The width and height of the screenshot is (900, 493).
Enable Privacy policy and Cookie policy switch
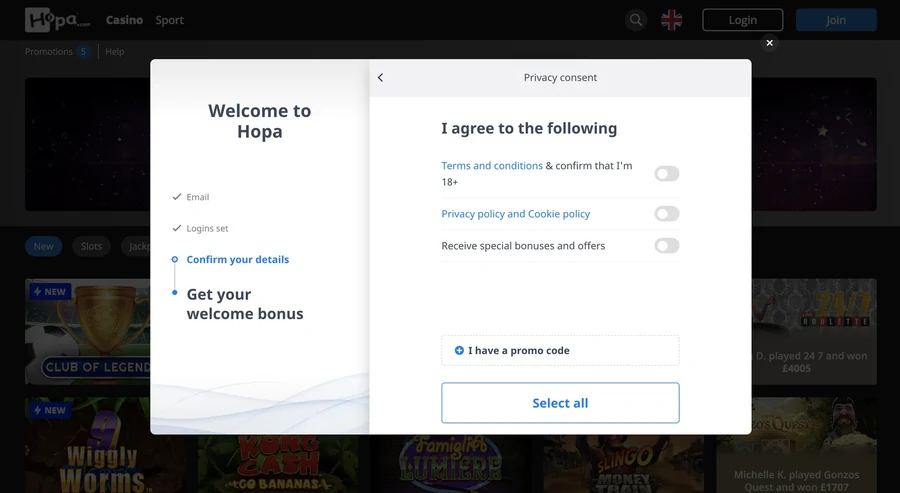click(x=666, y=214)
